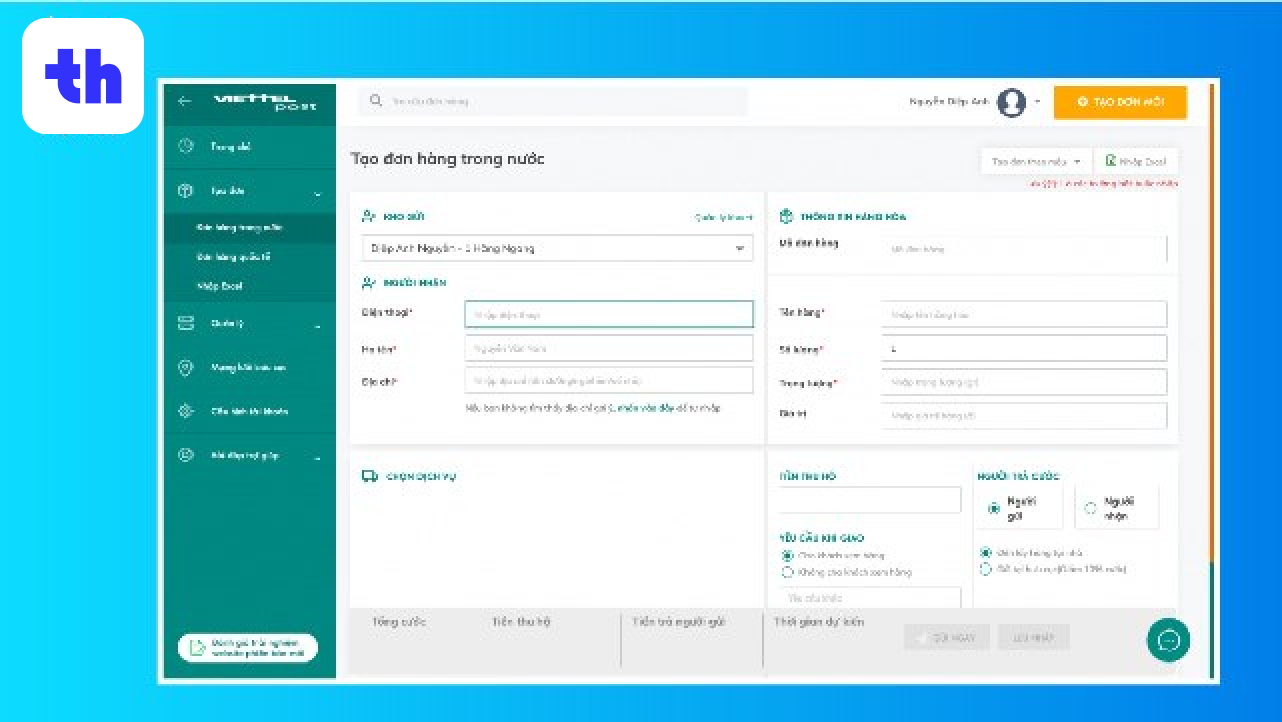This screenshot has width=1282, height=722.
Task: Choose 'Không cho khách xem hàng' radio option
Action: [788, 572]
